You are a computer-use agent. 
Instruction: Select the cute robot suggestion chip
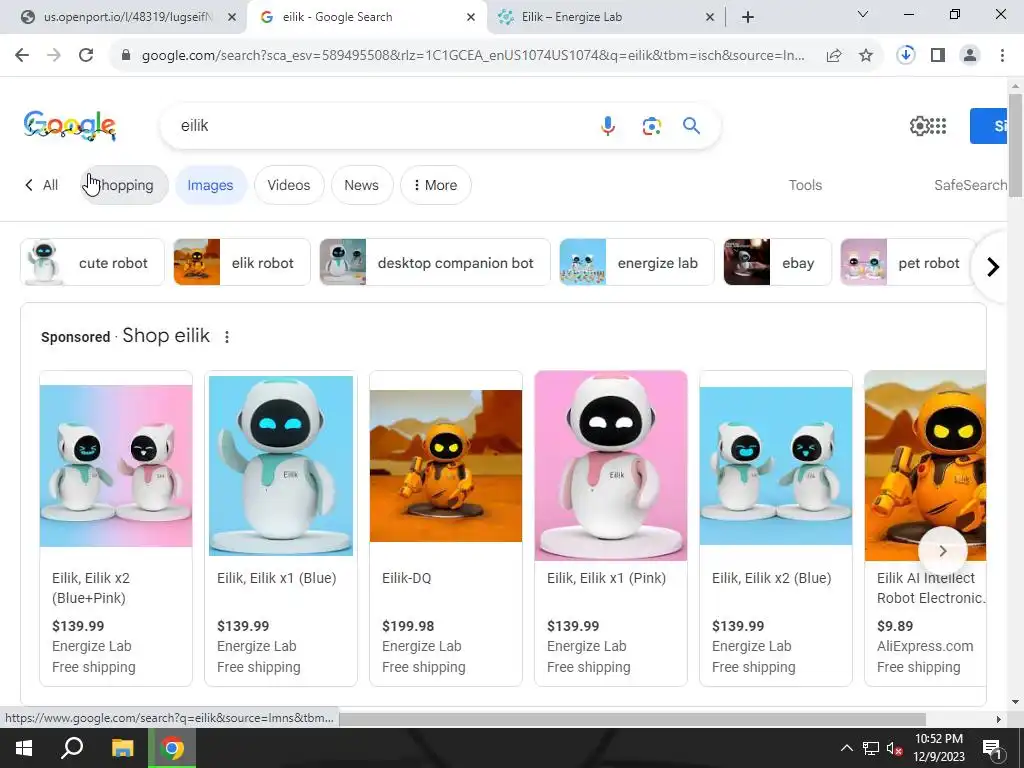(92, 263)
